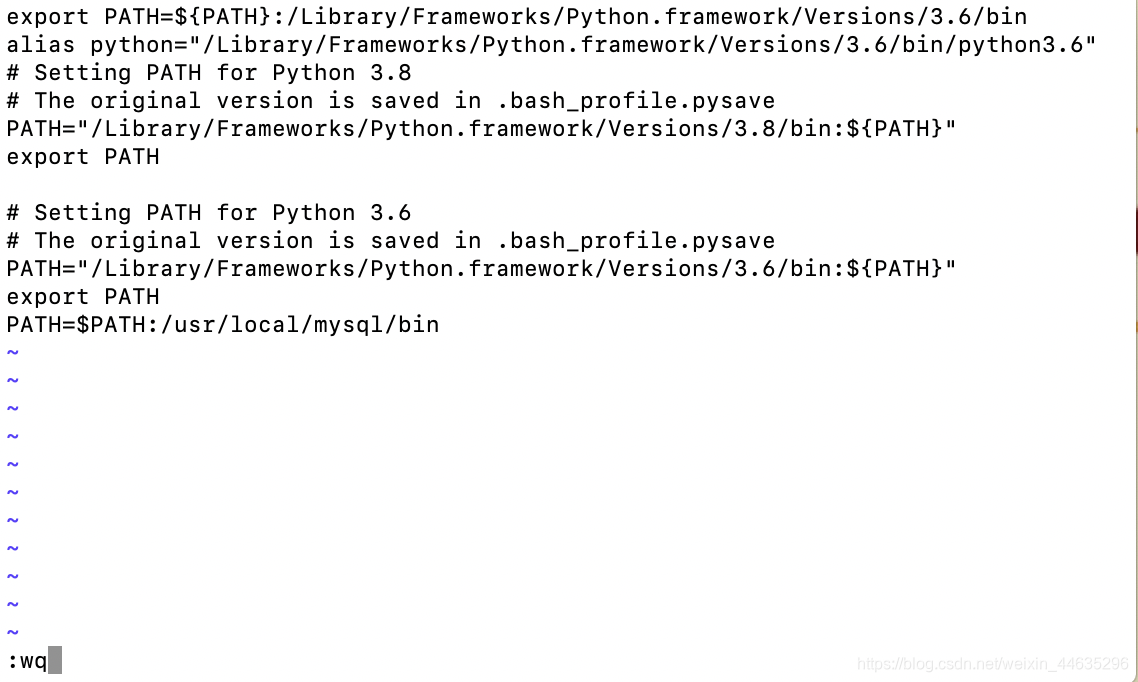Click the first 'export PATH' line
Viewport: 1138px width, 682px height.
[x=83, y=157]
